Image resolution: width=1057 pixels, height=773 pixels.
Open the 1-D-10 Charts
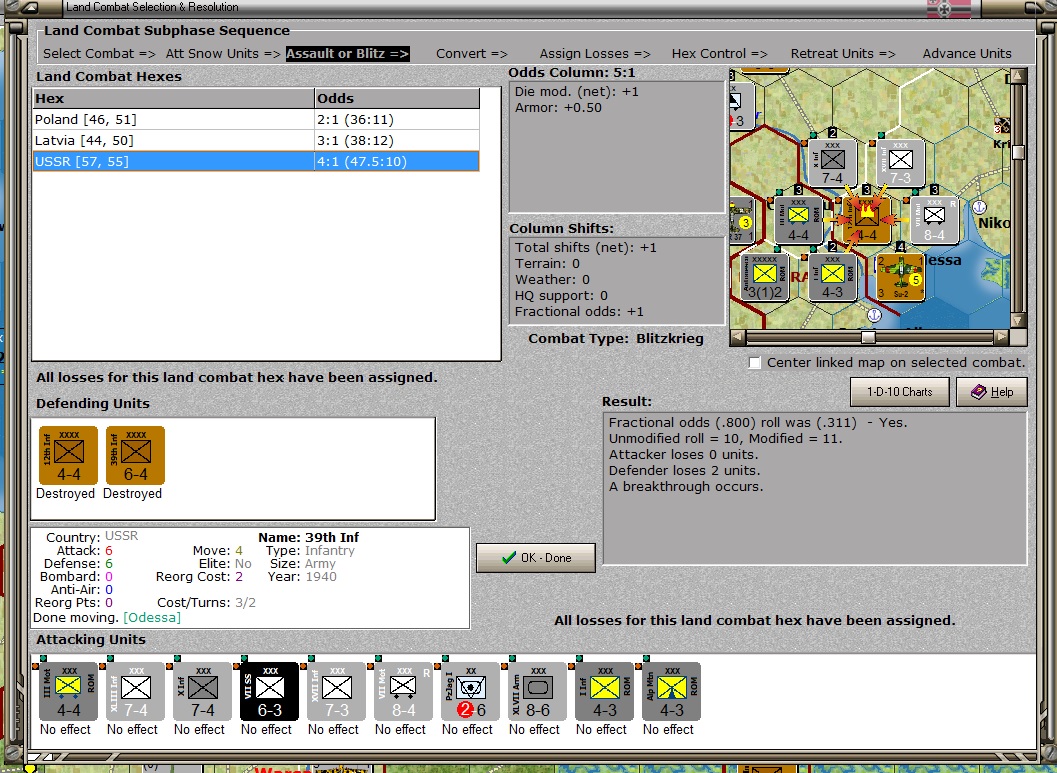tap(899, 392)
